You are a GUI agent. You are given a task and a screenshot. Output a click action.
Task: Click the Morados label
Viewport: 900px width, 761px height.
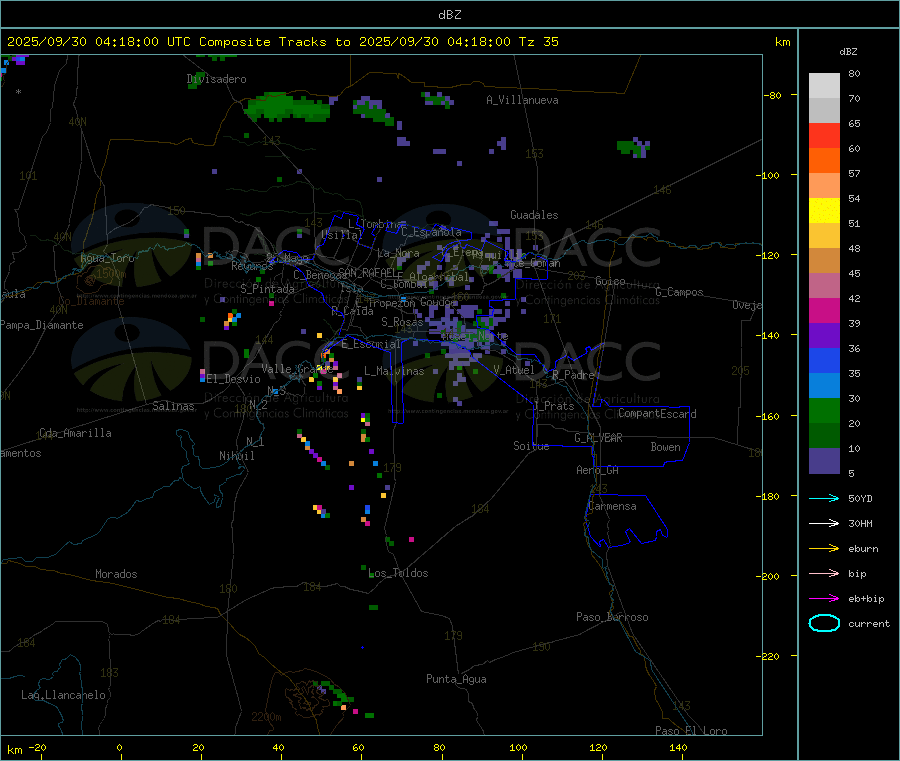click(116, 574)
